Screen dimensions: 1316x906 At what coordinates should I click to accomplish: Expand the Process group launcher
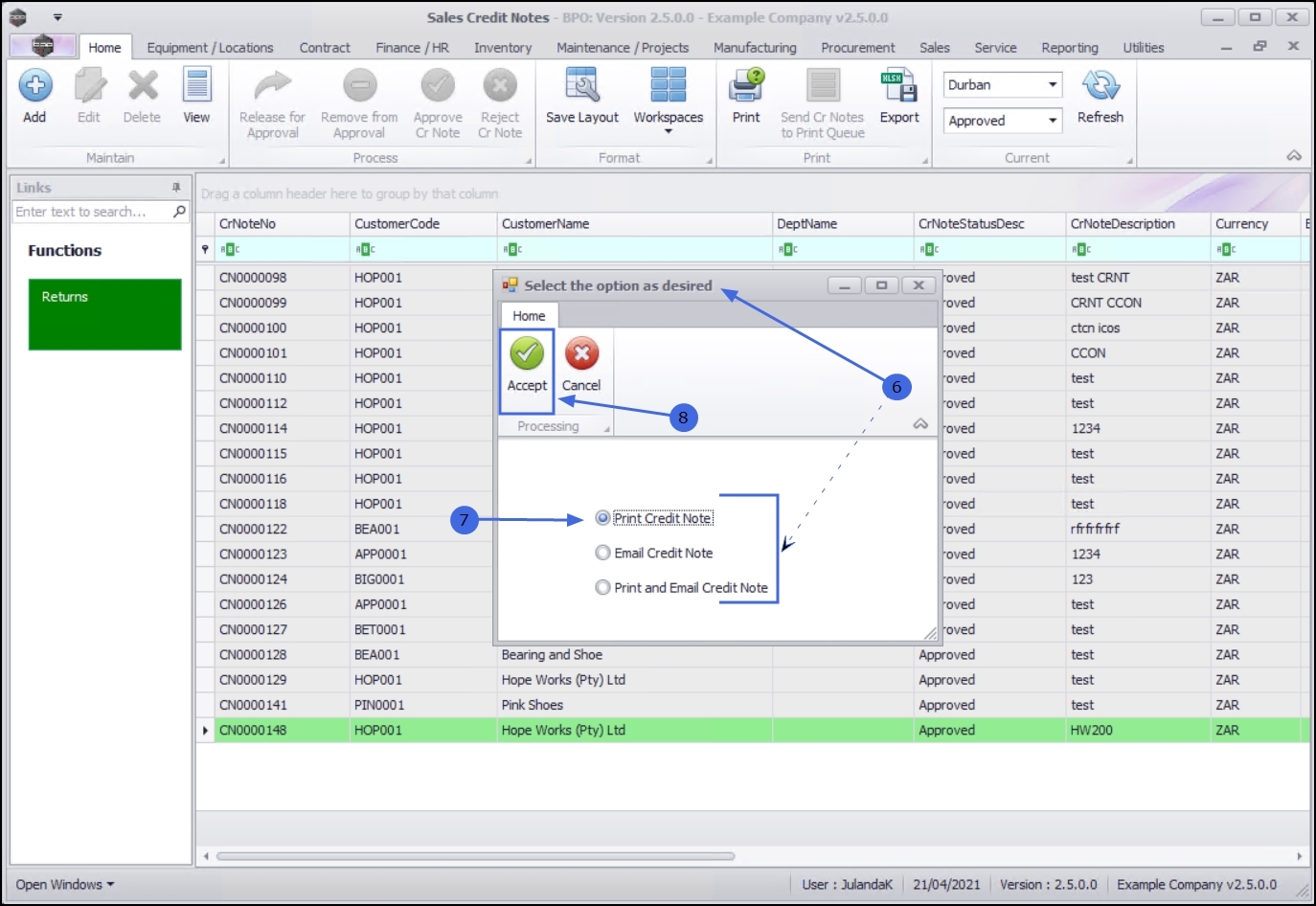pyautogui.click(x=529, y=161)
